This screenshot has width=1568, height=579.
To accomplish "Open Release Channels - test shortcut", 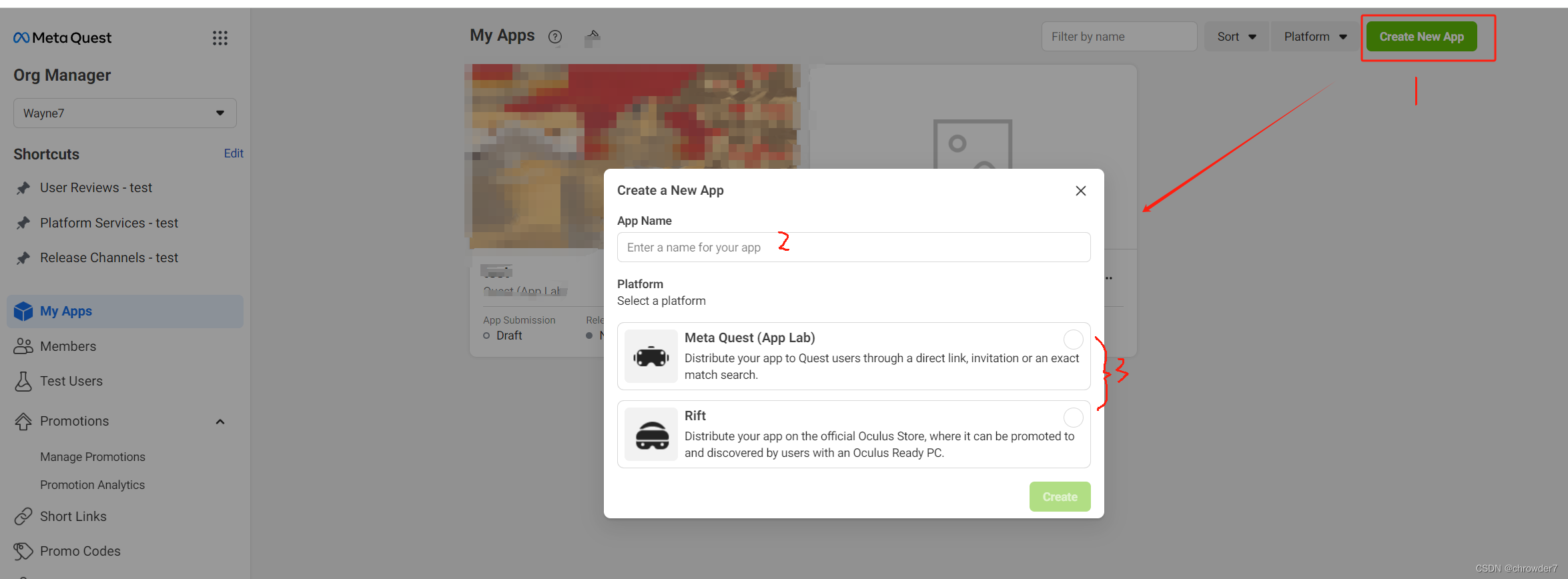I will (109, 257).
